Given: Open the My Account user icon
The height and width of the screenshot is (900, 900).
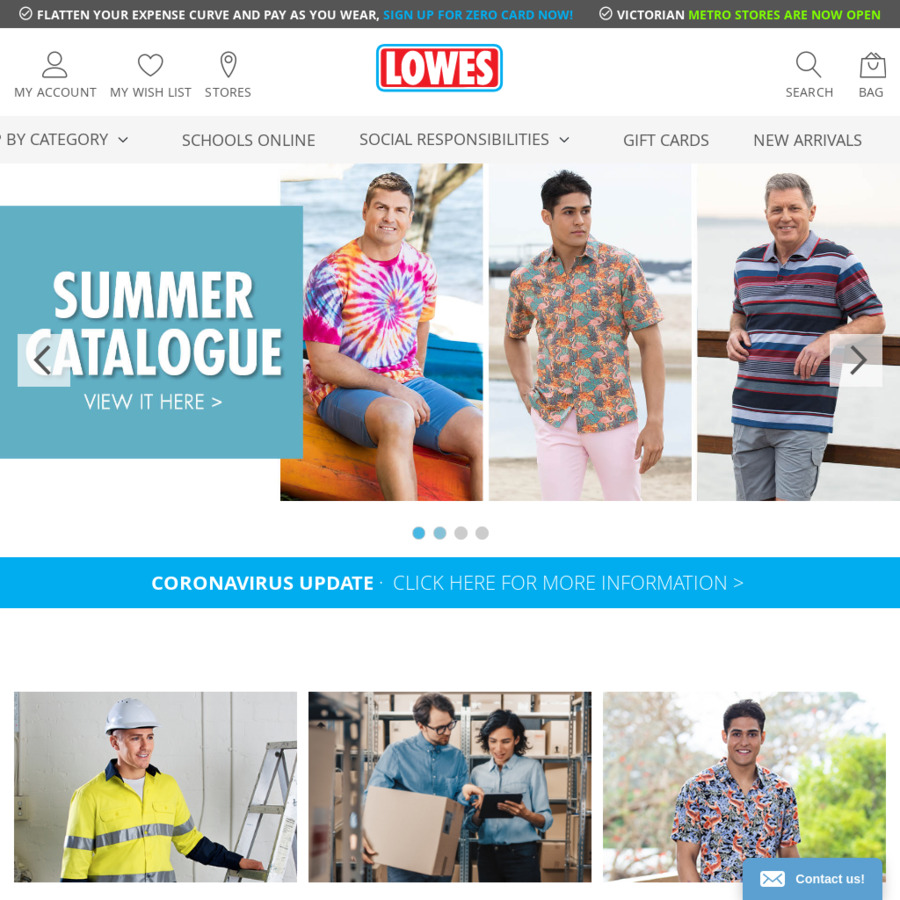Looking at the screenshot, I should pyautogui.click(x=55, y=65).
